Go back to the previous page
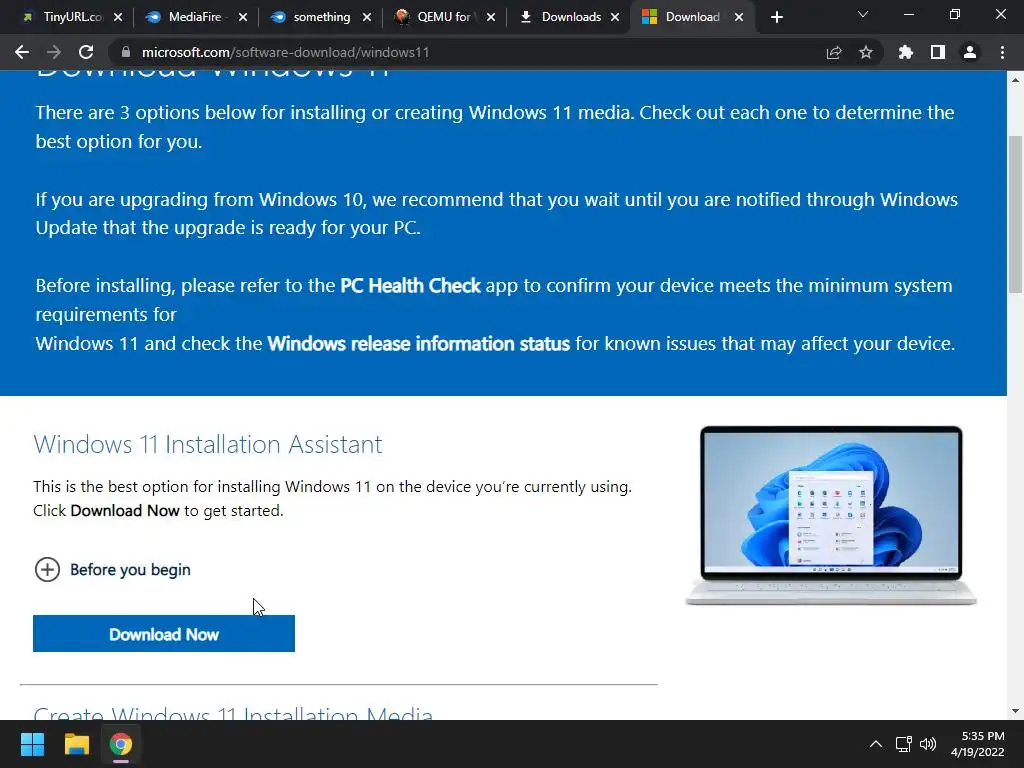The width and height of the screenshot is (1024, 768). click(x=22, y=52)
